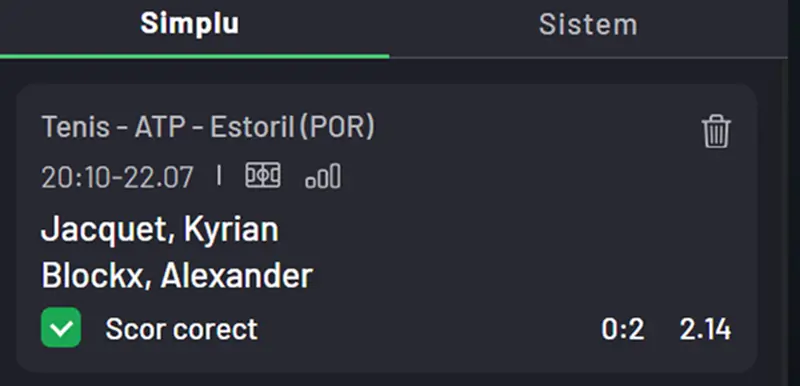Uncheck the green Scor corect checkbox
The width and height of the screenshot is (800, 386).
pos(61,327)
